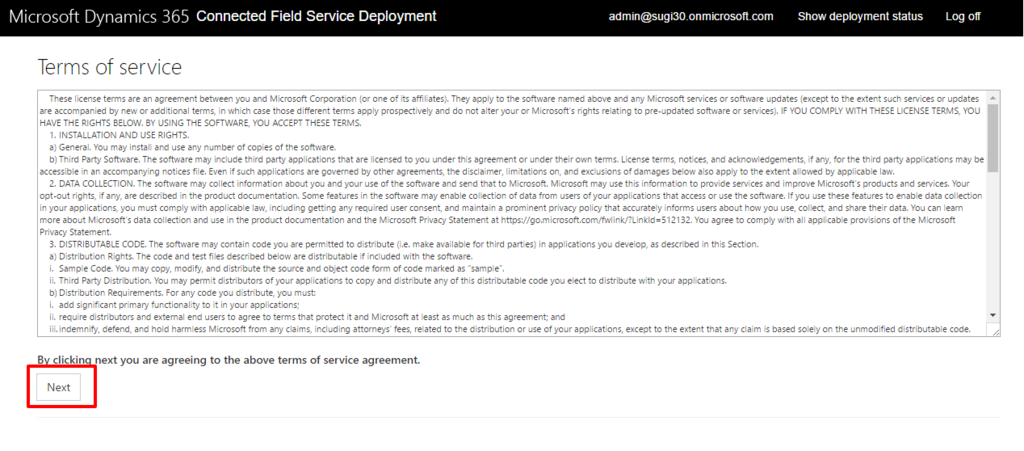
Task: Click the Log off link
Action: 963,17
